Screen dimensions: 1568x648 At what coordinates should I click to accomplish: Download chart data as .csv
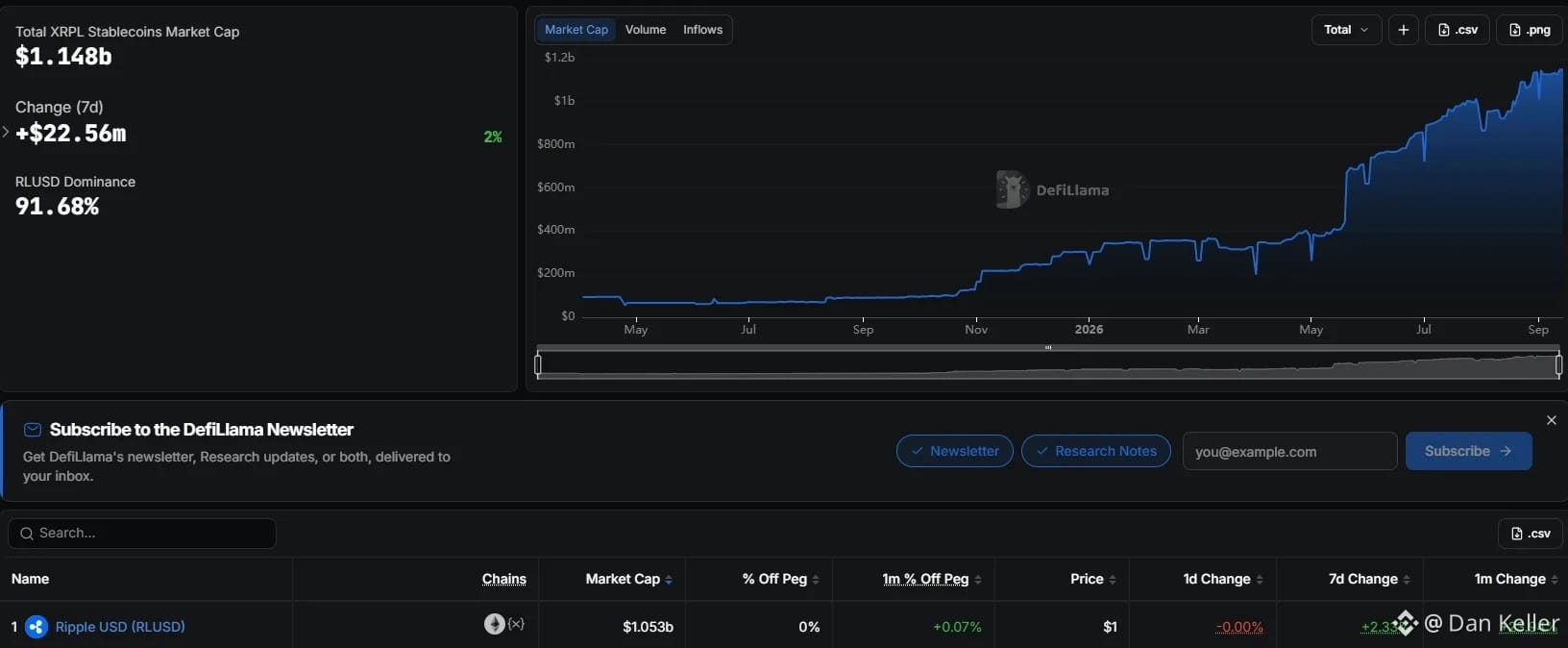(x=1458, y=30)
